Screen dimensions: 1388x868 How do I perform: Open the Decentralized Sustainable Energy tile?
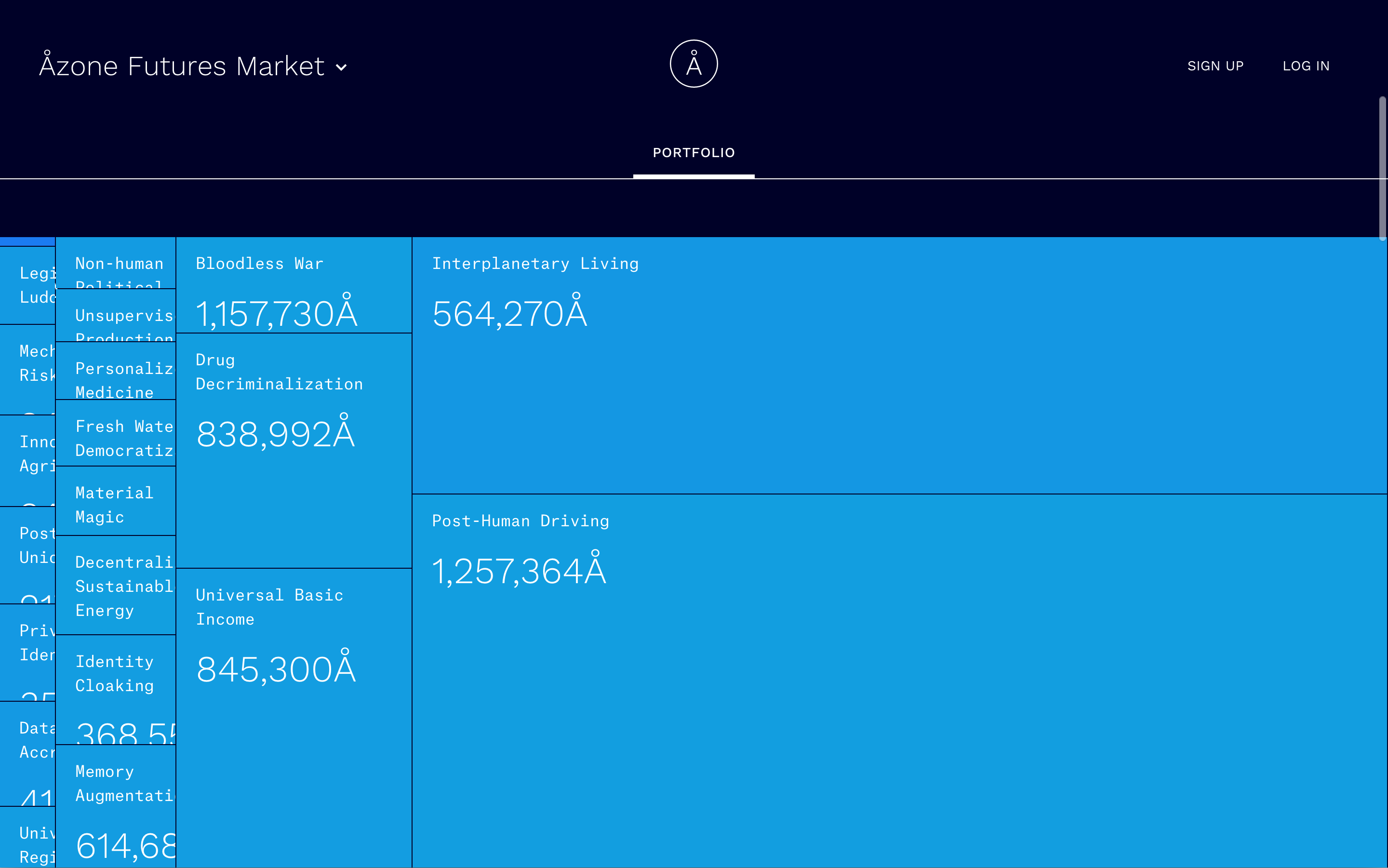pyautogui.click(x=115, y=585)
